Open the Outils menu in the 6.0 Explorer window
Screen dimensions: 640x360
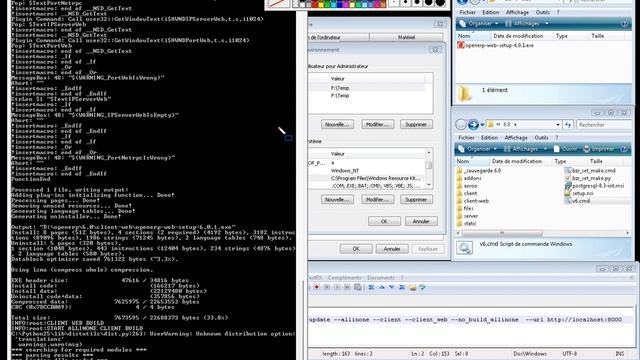pos(541,138)
